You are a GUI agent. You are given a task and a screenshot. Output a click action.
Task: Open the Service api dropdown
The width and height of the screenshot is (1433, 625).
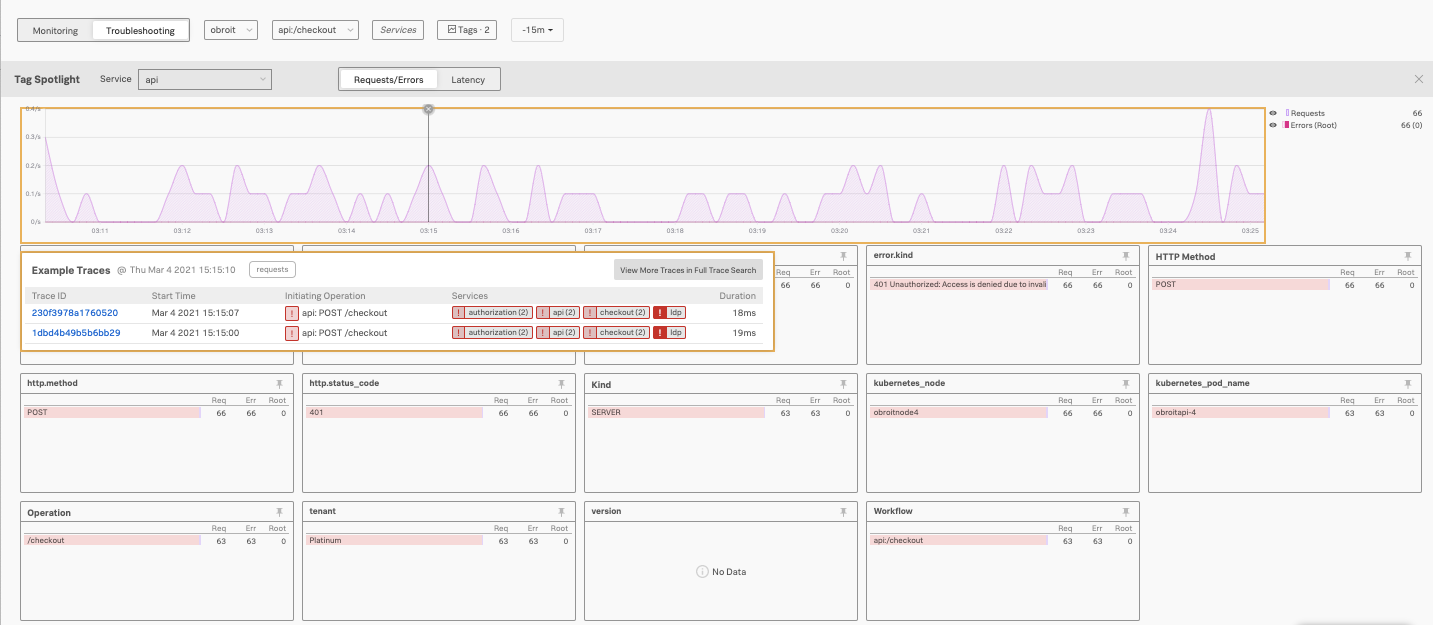205,79
